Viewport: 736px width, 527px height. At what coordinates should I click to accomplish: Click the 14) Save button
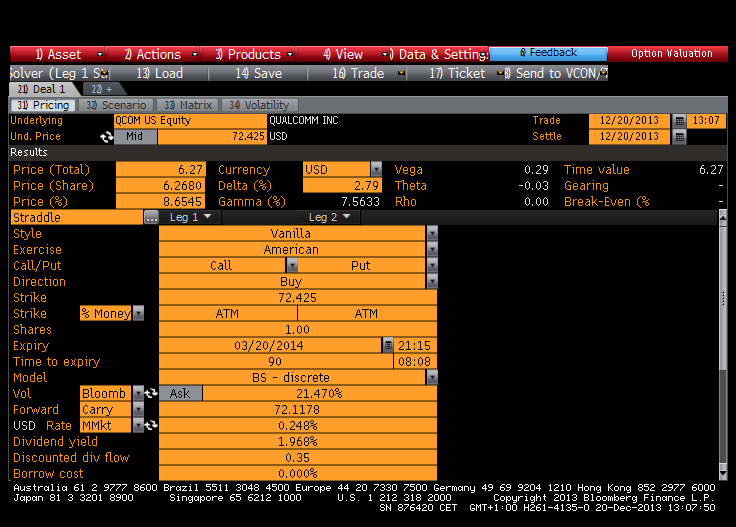pyautogui.click(x=259, y=74)
